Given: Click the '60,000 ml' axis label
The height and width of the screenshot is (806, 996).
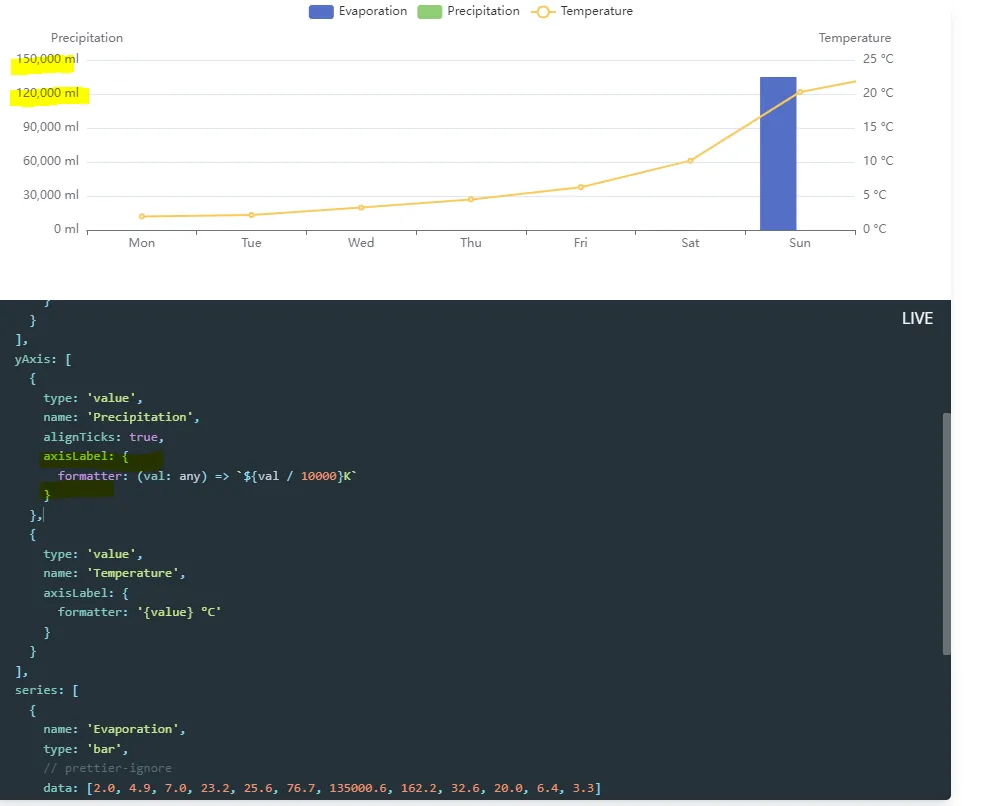Looking at the screenshot, I should tap(51, 161).
